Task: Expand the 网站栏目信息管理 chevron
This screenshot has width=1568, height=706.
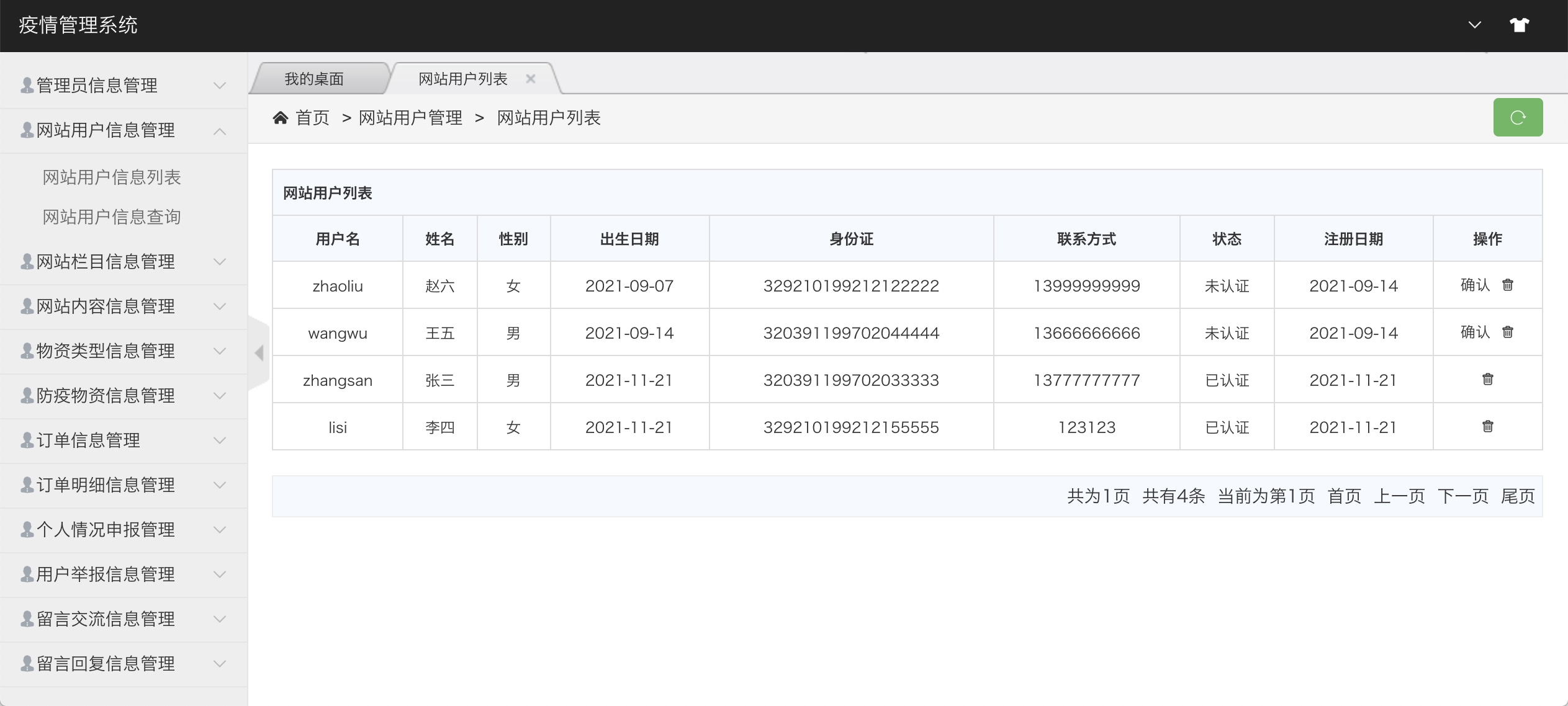Action: (220, 262)
